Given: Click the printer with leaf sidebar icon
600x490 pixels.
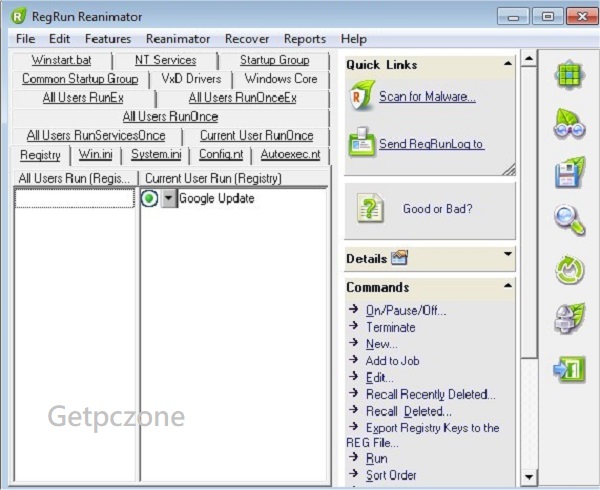Looking at the screenshot, I should 570,318.
